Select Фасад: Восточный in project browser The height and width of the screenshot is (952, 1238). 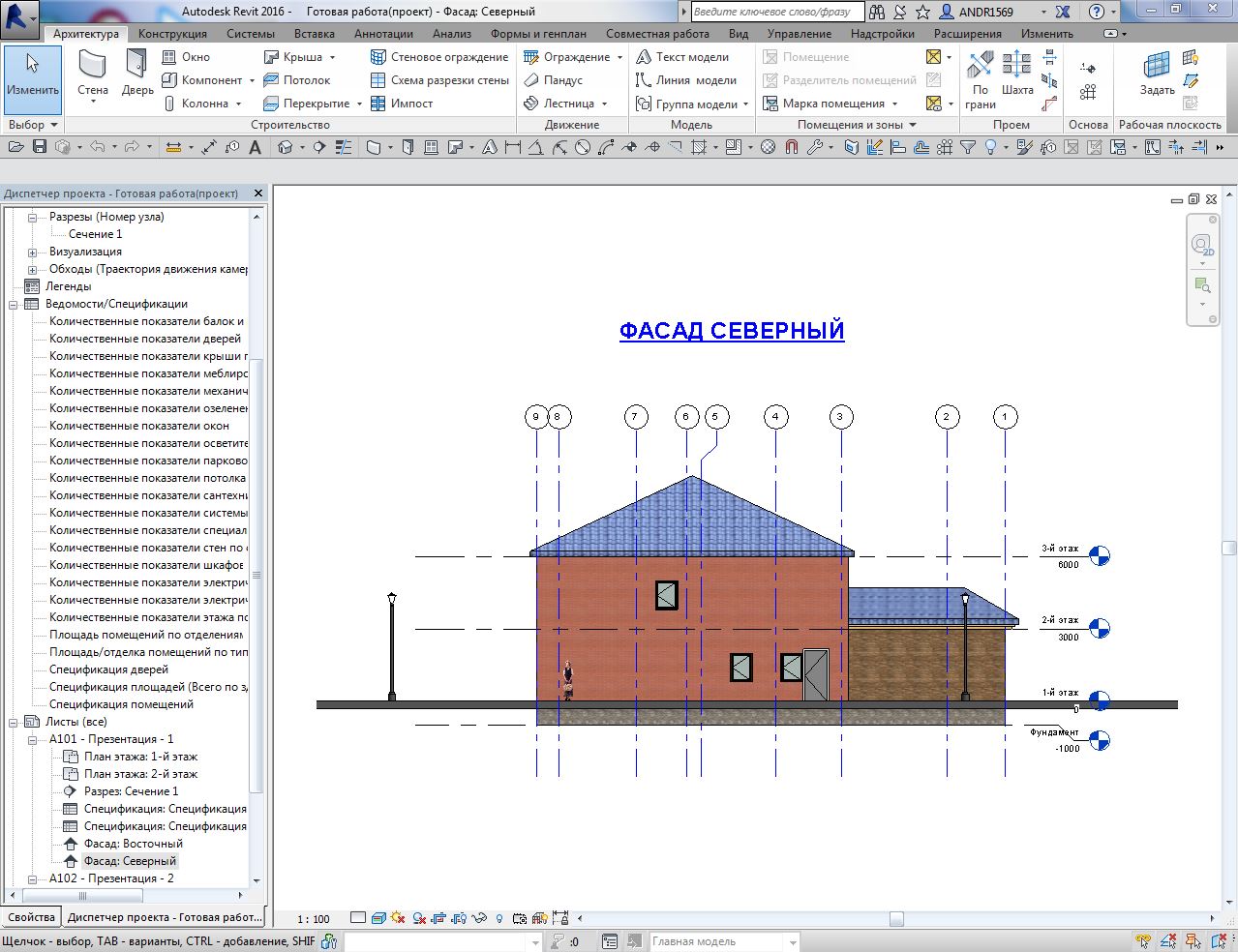click(133, 844)
